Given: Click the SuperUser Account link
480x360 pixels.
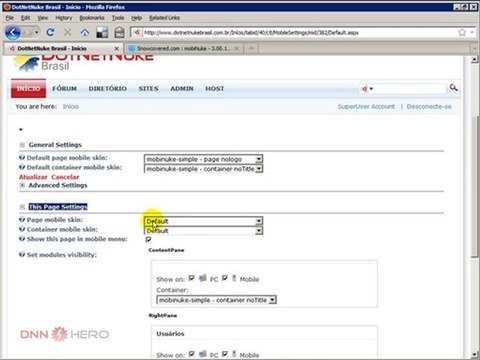Looking at the screenshot, I should [x=366, y=106].
